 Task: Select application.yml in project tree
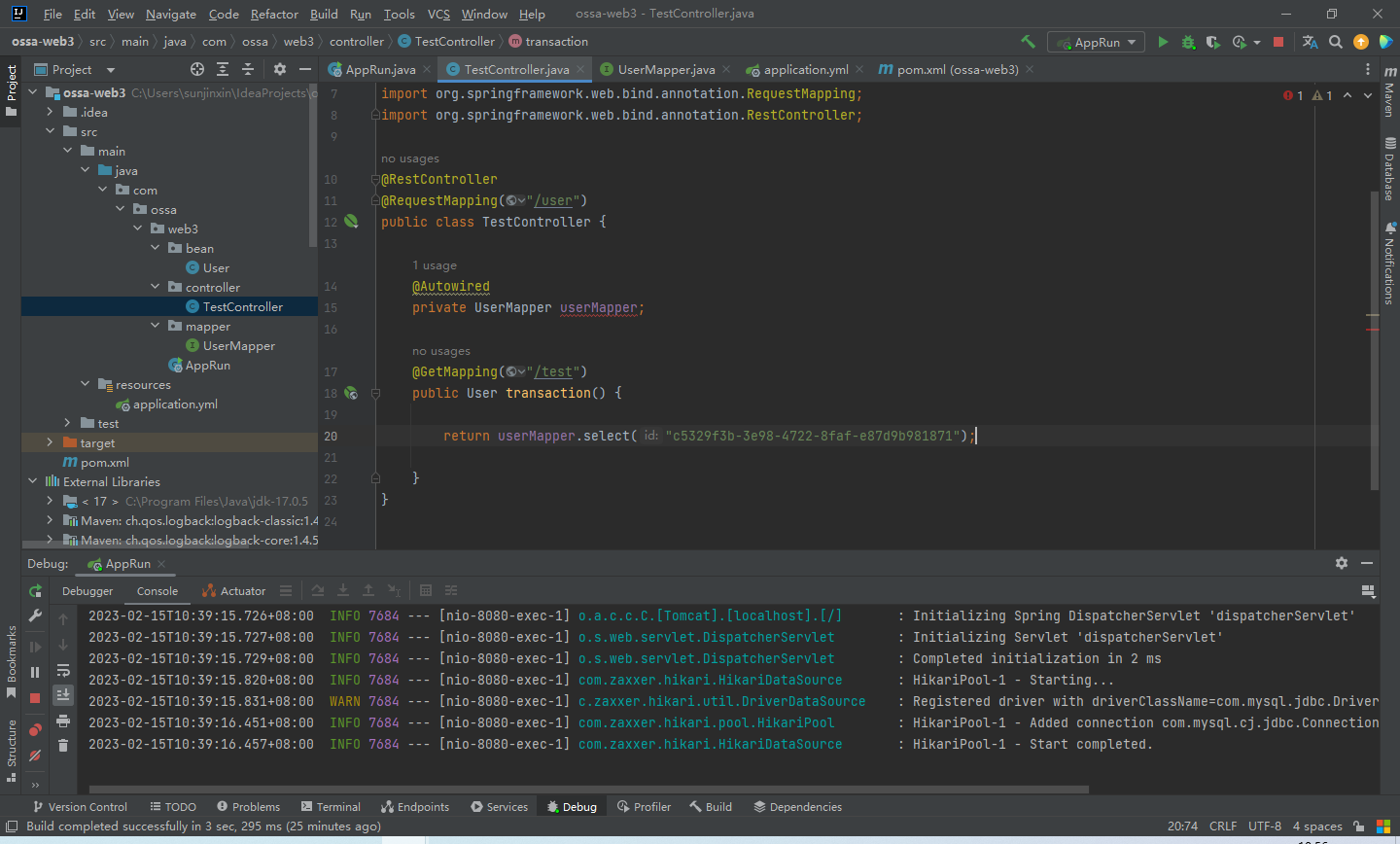(x=175, y=404)
